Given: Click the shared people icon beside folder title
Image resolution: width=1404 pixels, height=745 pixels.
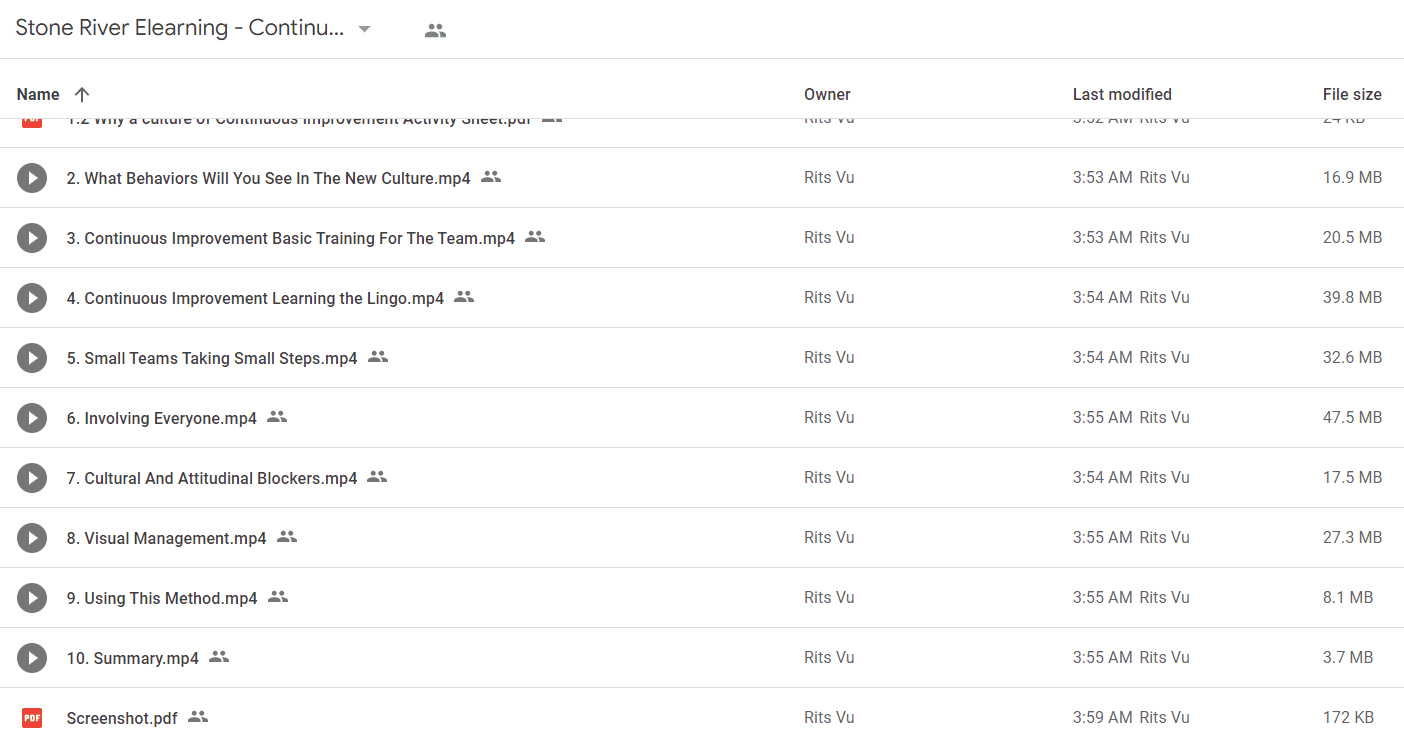Looking at the screenshot, I should tap(435, 30).
